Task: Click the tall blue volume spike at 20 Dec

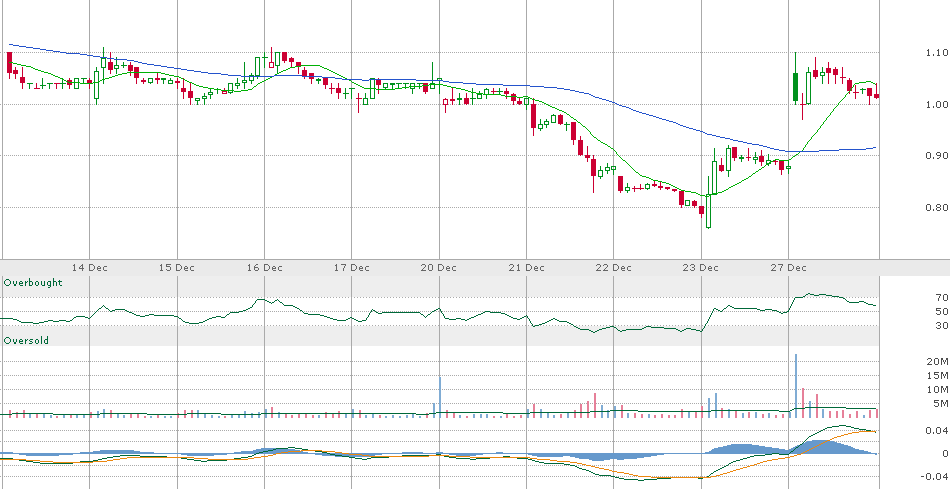Action: pyautogui.click(x=440, y=397)
